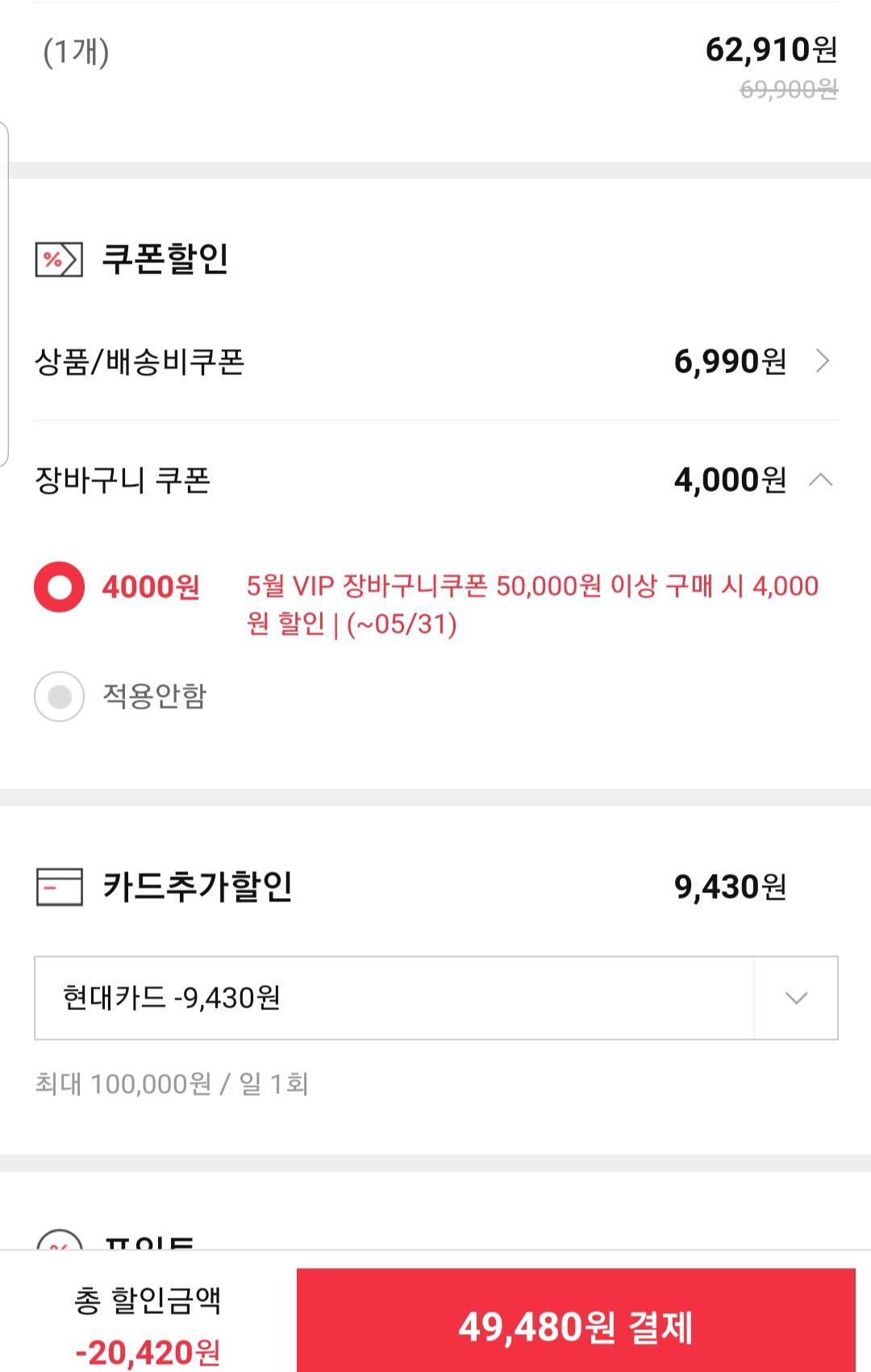The width and height of the screenshot is (871, 1372).
Task: Tap the 9,430원 card discount amount
Action: [730, 887]
